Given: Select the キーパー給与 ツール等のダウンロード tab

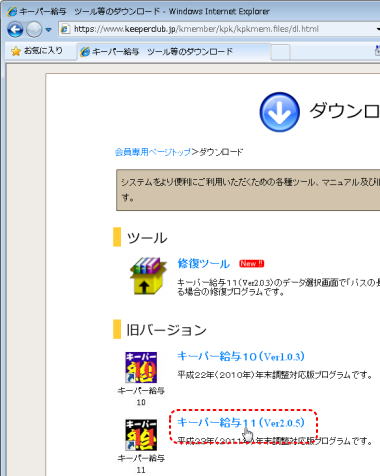Looking at the screenshot, I should [173, 52].
